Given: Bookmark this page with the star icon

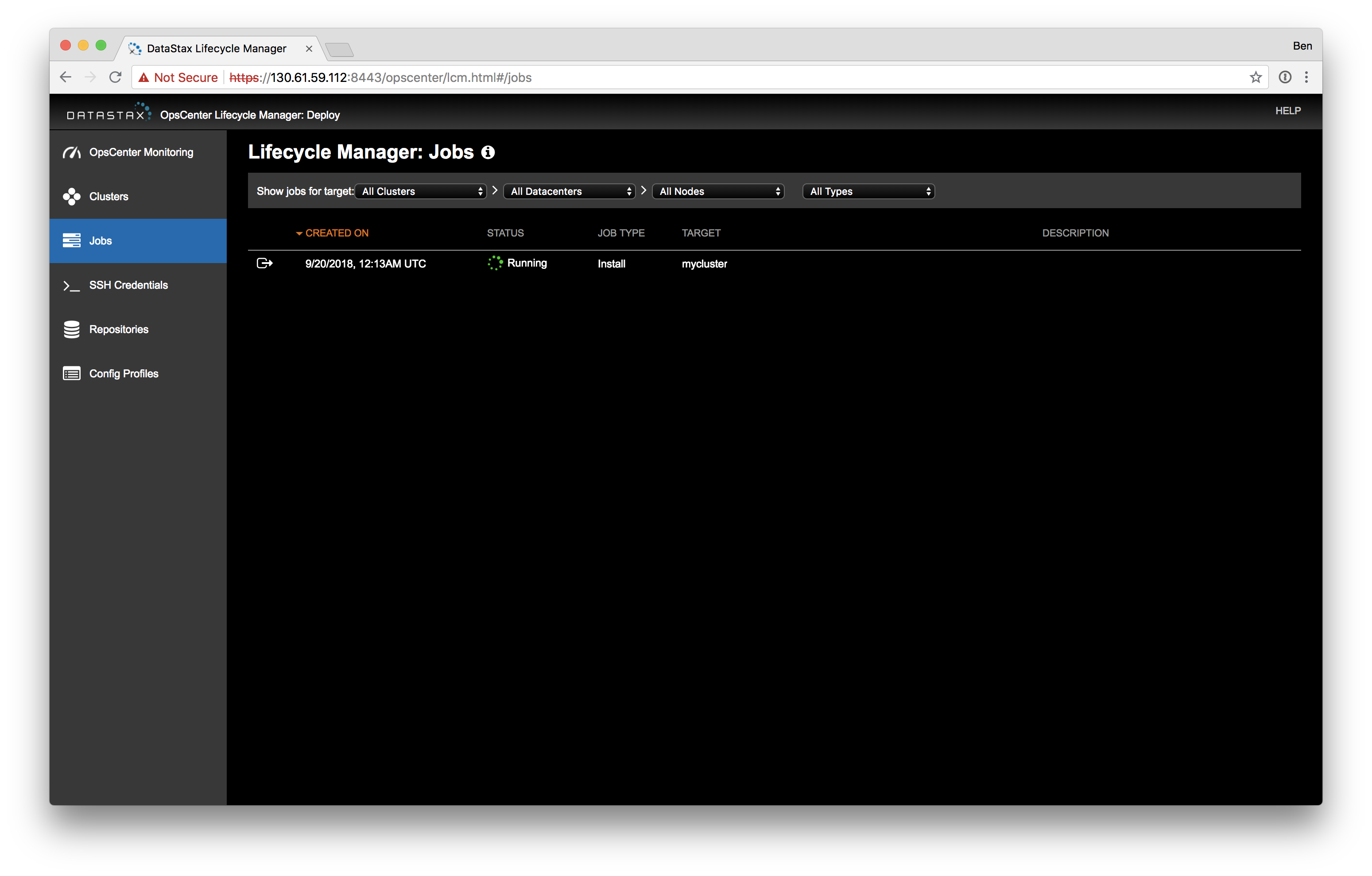Looking at the screenshot, I should 1255,78.
